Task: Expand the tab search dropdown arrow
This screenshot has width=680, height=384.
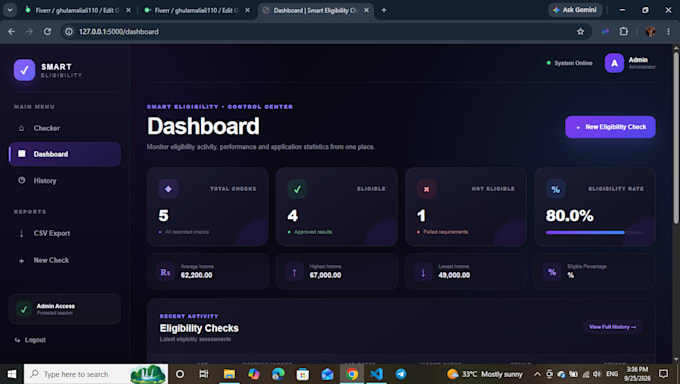Action: coord(10,10)
